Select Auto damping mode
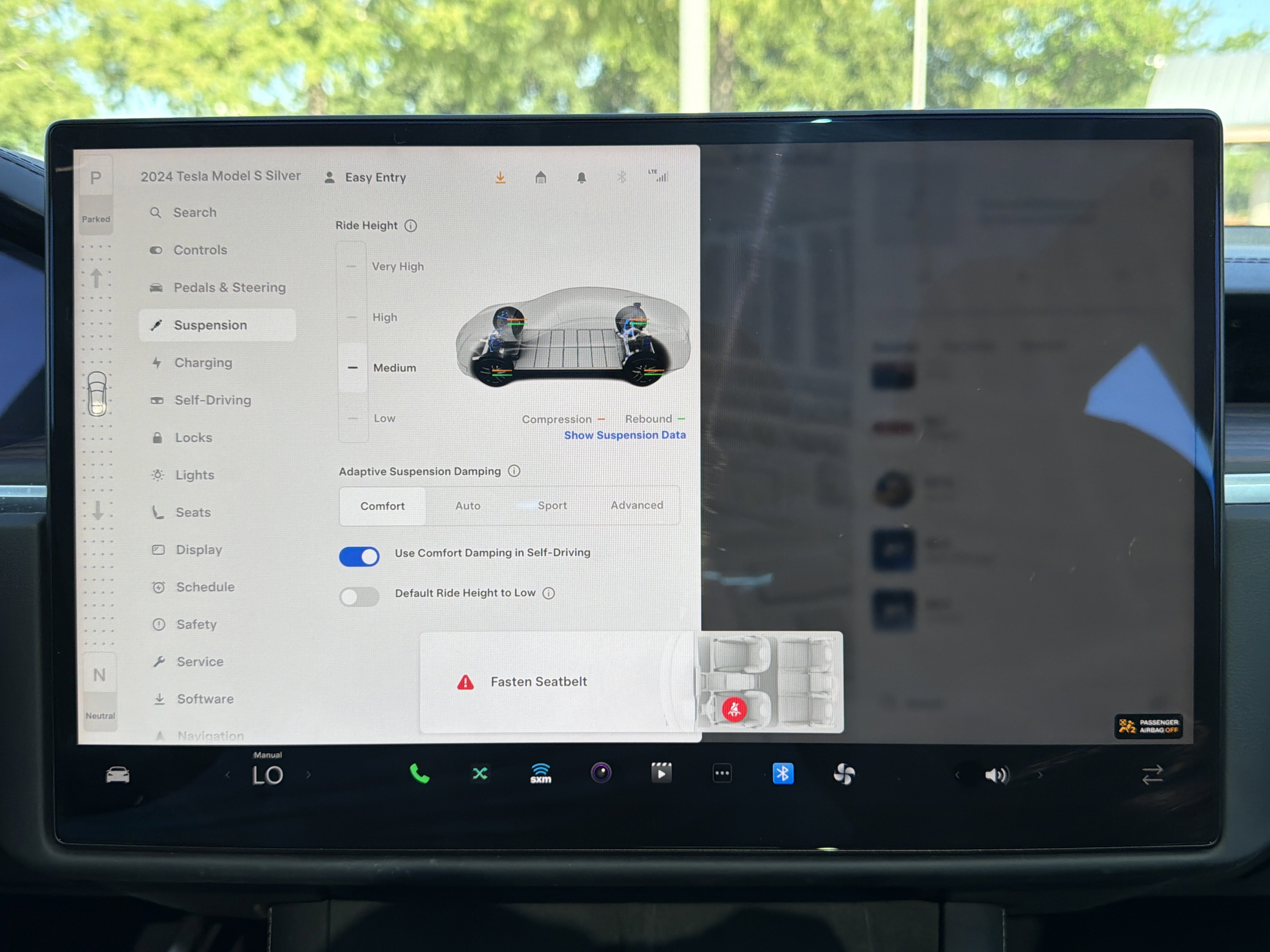 click(x=468, y=506)
